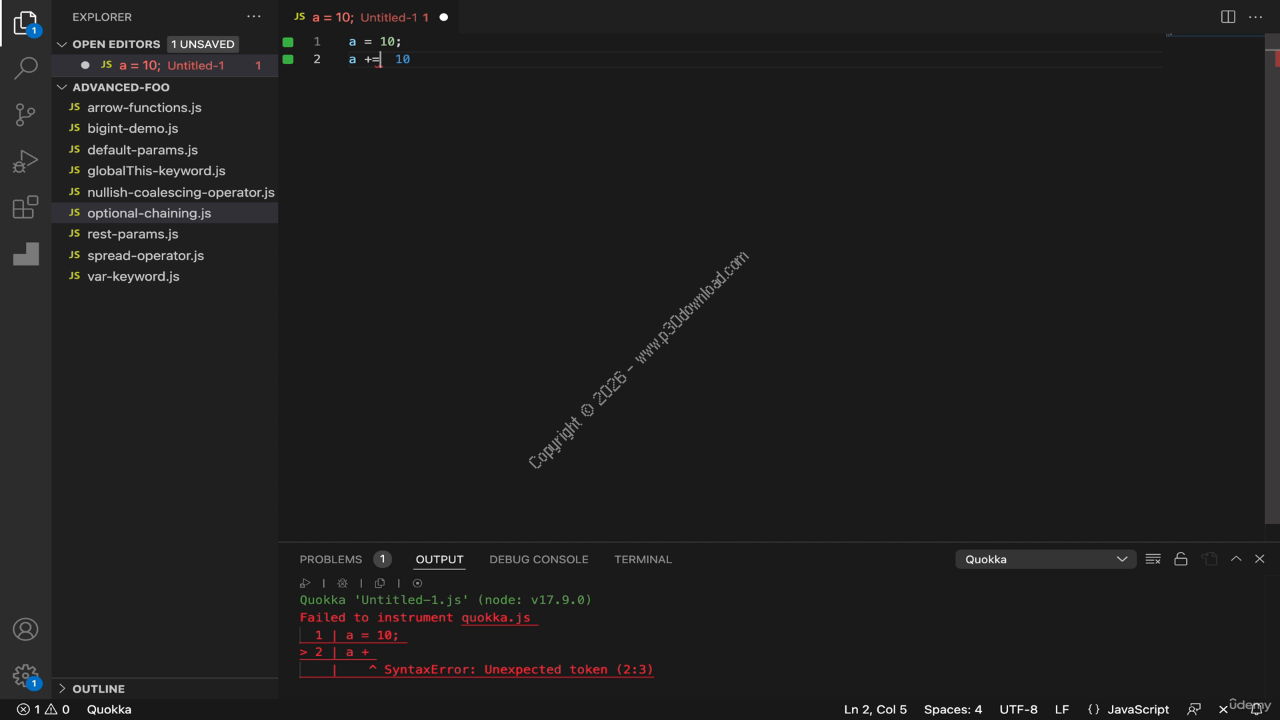Open the Extensions view
The height and width of the screenshot is (720, 1280).
coord(26,208)
